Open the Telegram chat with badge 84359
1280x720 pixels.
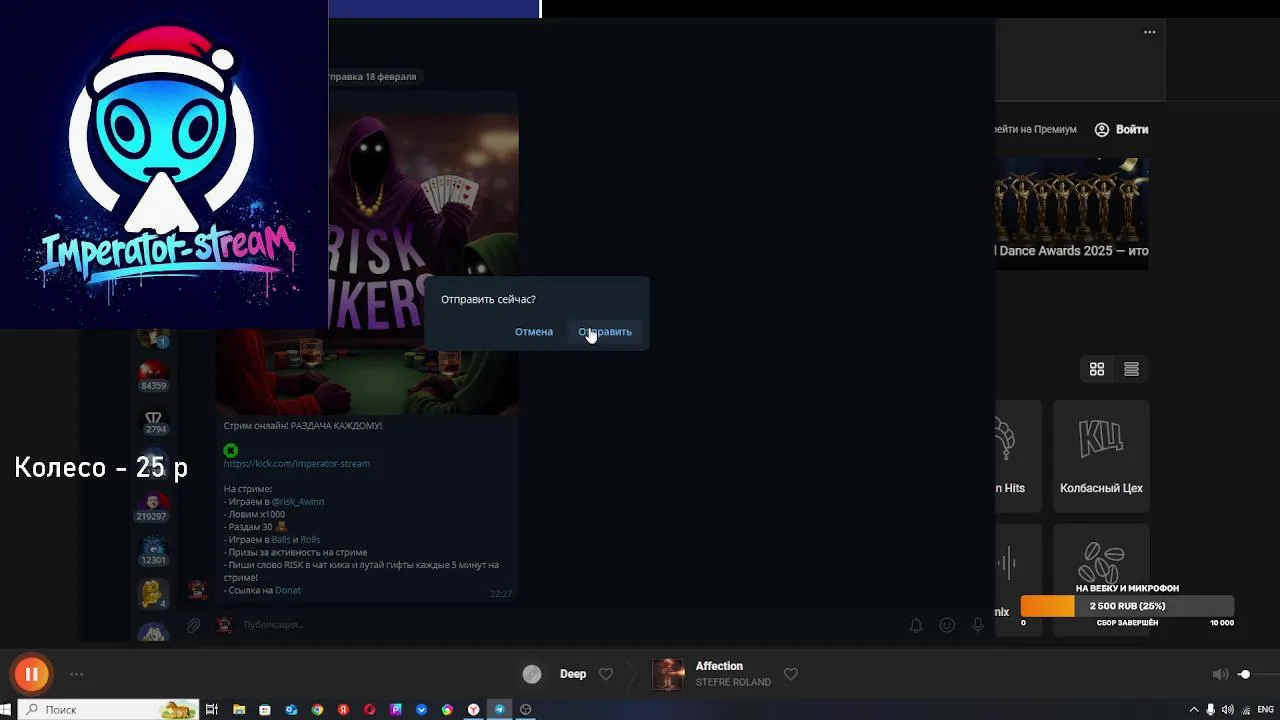click(x=153, y=377)
